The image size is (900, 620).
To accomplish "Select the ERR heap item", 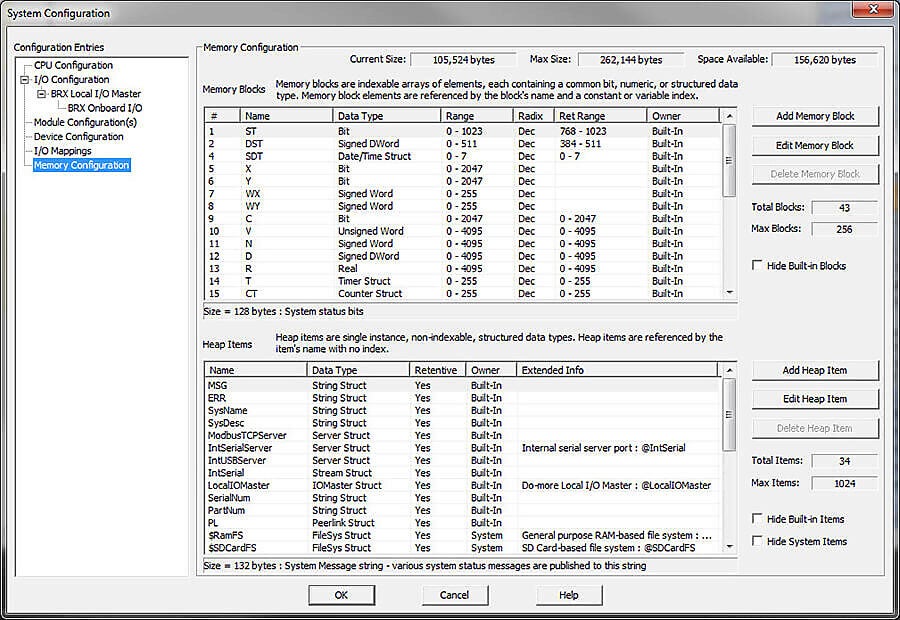I will [x=463, y=398].
